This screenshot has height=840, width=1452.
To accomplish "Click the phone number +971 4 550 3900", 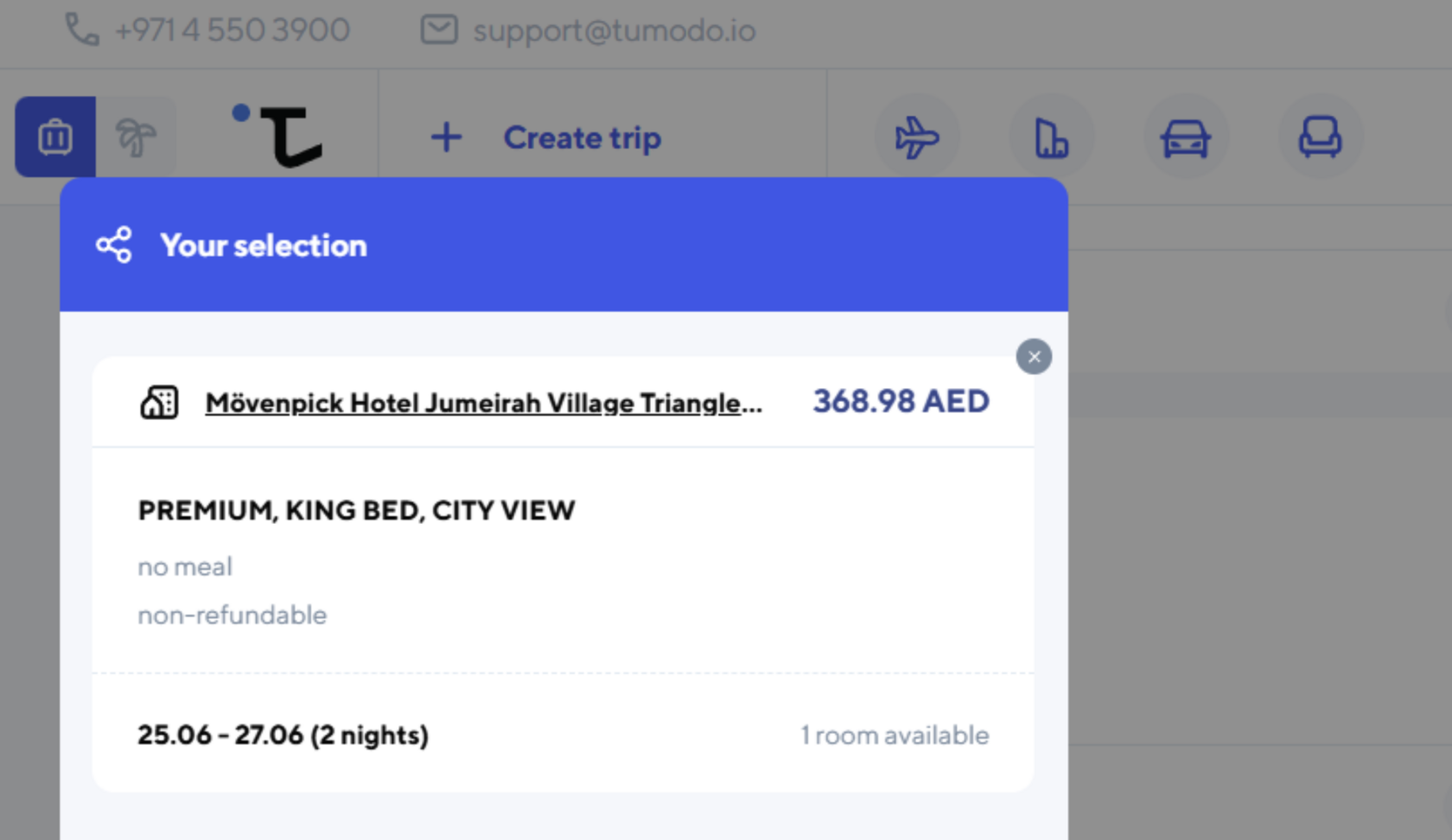I will 232,31.
